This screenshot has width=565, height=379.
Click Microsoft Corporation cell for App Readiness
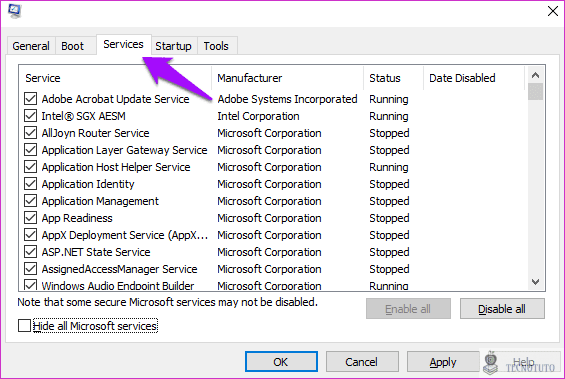click(269, 218)
